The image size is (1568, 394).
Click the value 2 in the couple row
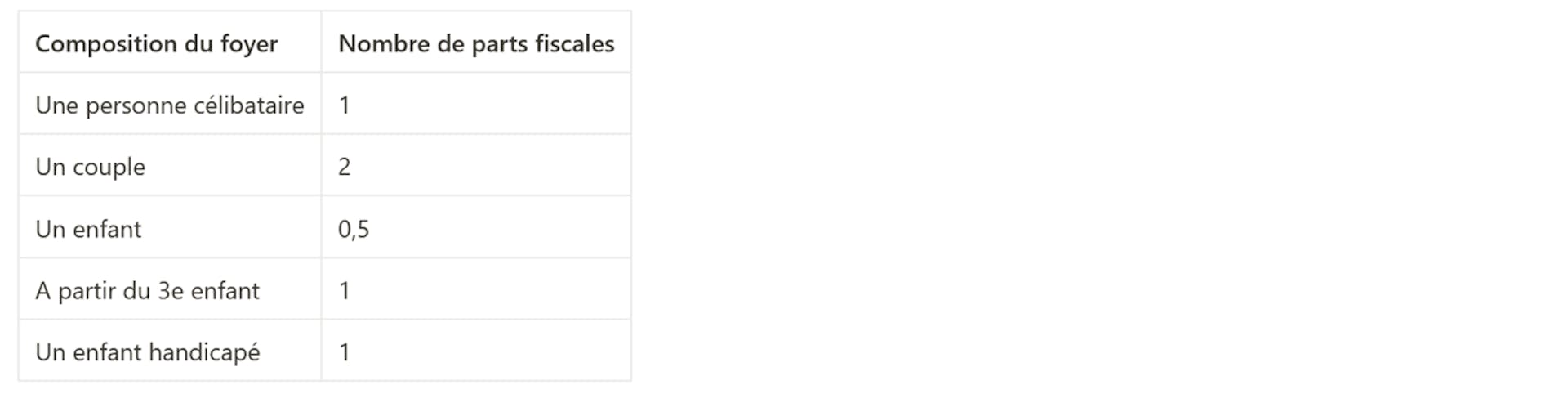(x=345, y=167)
